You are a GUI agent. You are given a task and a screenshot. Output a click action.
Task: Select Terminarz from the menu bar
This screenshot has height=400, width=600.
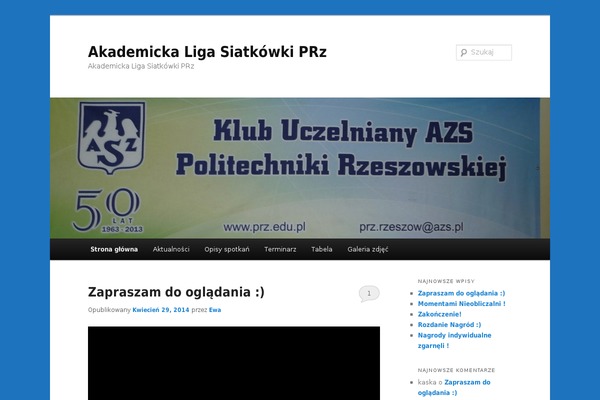(280, 249)
